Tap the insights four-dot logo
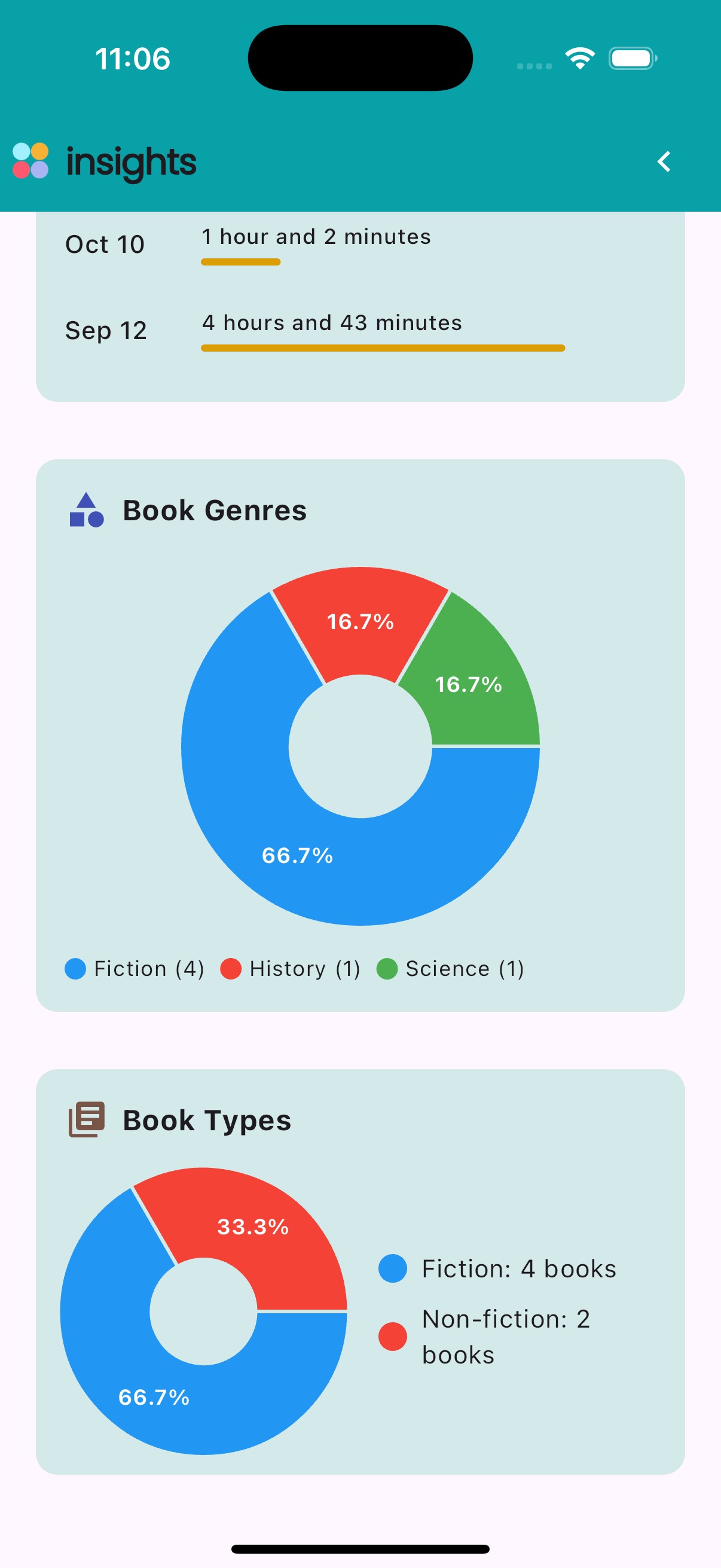 point(31,161)
